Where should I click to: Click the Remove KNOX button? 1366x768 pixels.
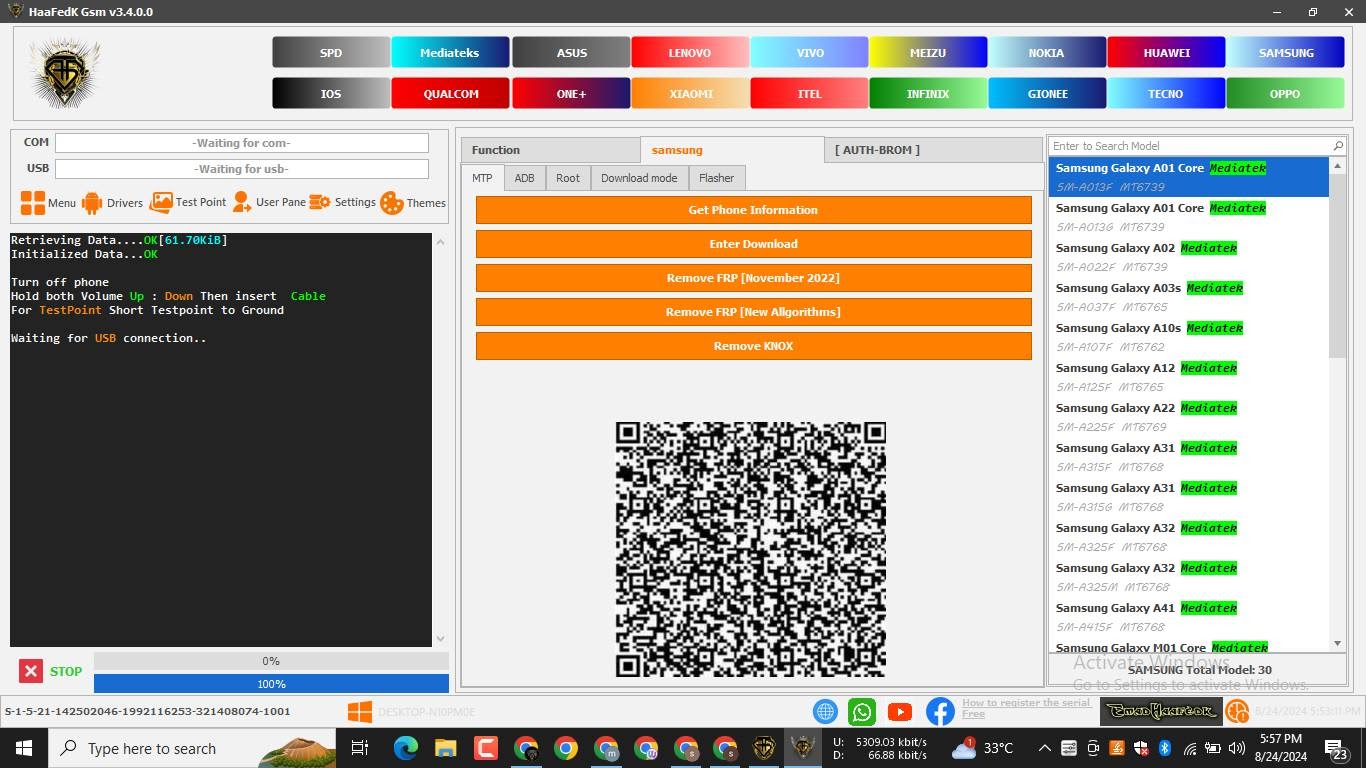point(753,346)
